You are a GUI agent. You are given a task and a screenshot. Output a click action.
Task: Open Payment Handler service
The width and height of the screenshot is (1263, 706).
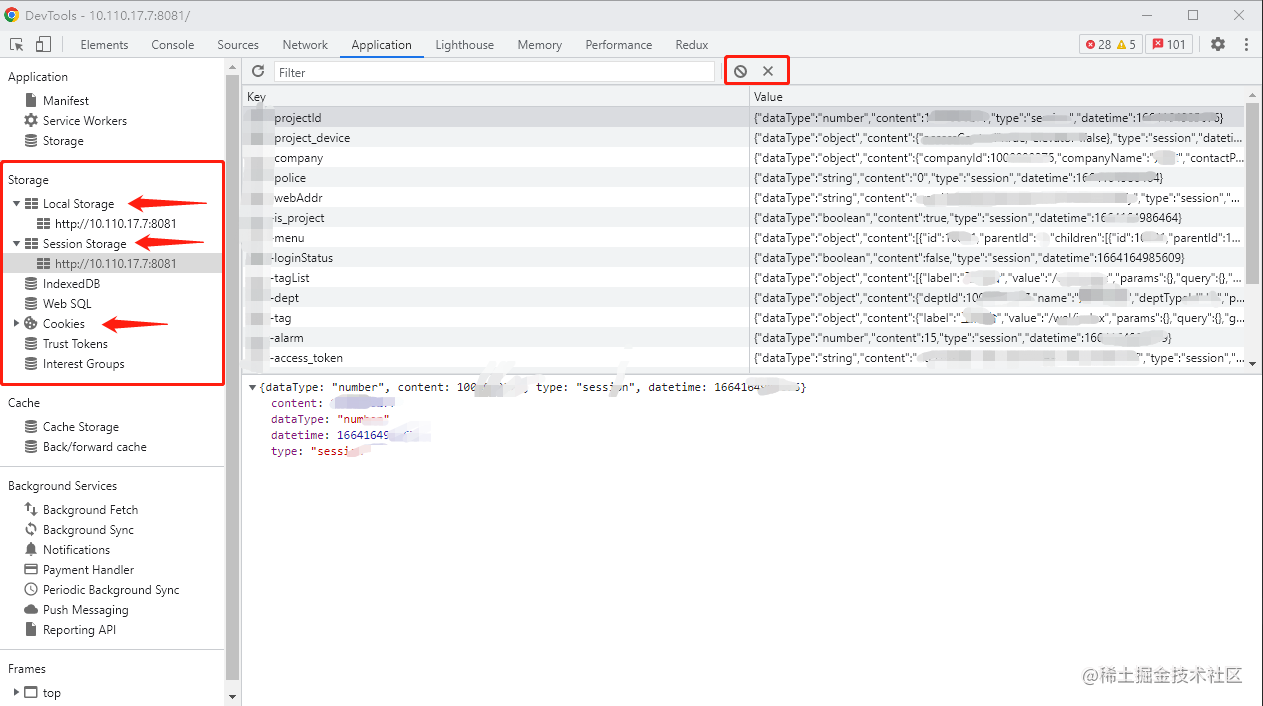[x=88, y=570]
